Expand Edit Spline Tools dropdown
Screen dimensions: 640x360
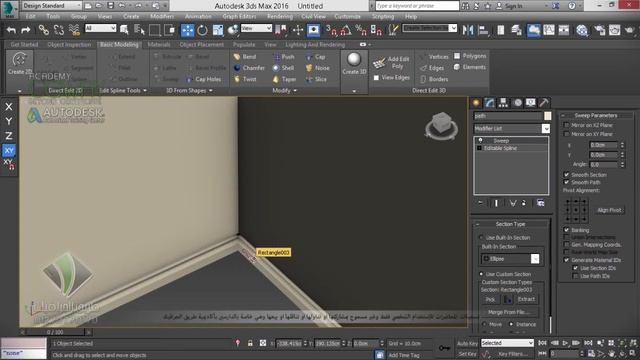[x=123, y=90]
